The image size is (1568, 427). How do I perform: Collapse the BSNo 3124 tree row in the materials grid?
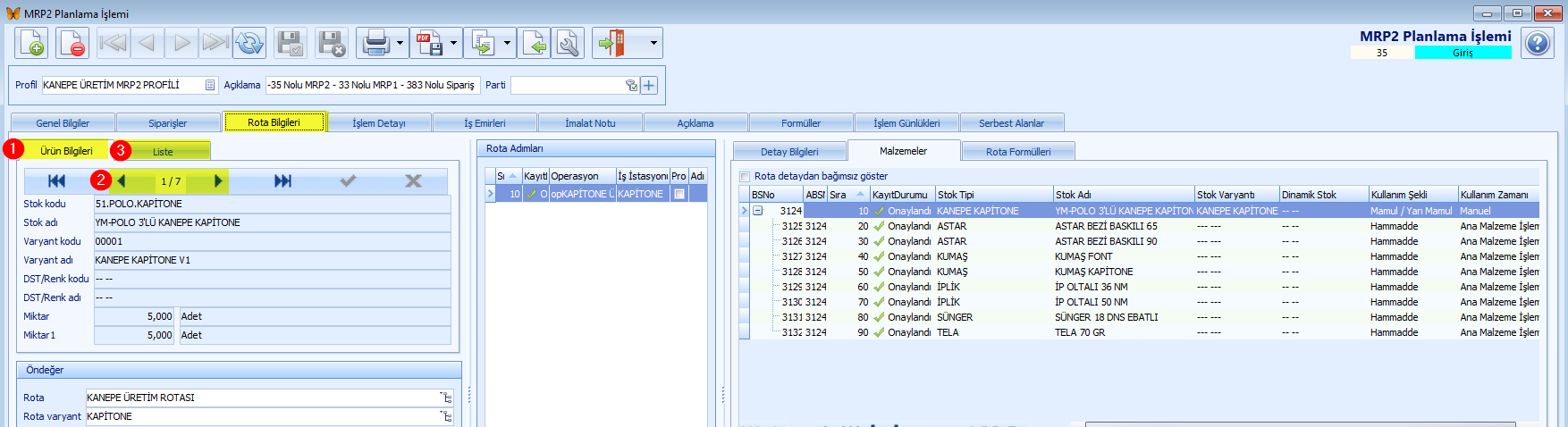tap(757, 211)
